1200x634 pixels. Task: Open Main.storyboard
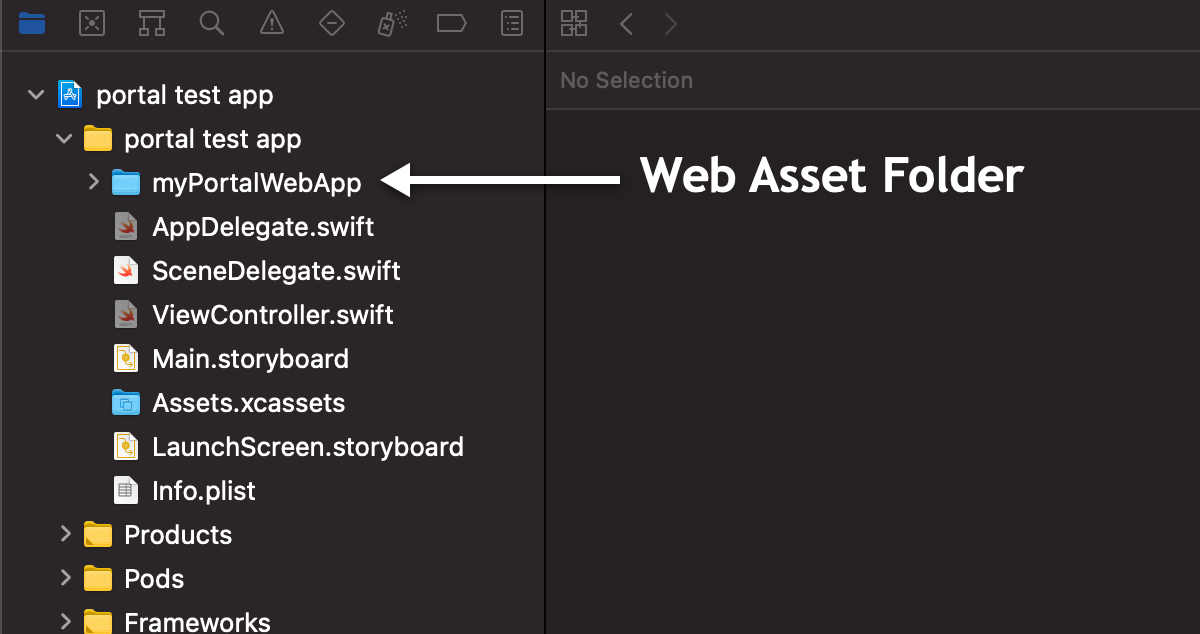tap(250, 358)
